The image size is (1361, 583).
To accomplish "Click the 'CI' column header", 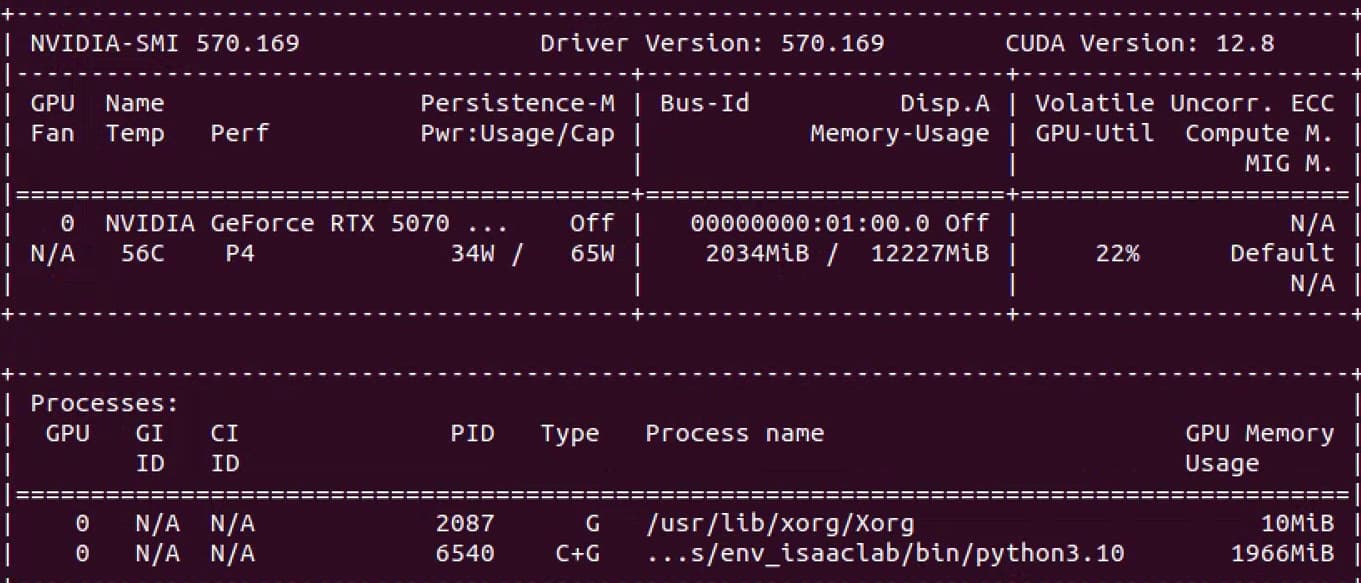I will tap(225, 433).
